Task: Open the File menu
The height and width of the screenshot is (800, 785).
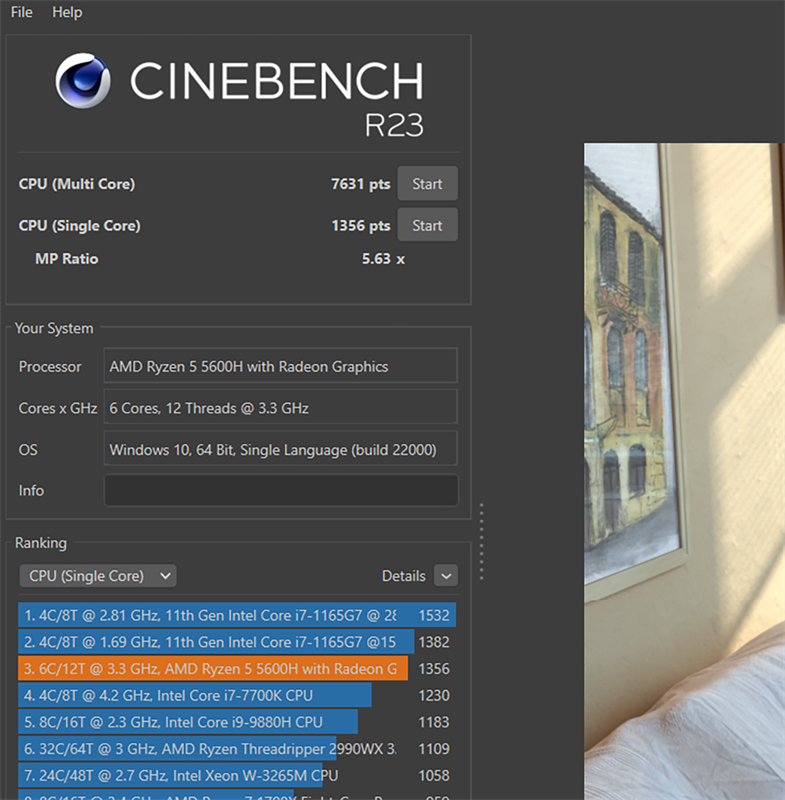Action: click(x=21, y=12)
